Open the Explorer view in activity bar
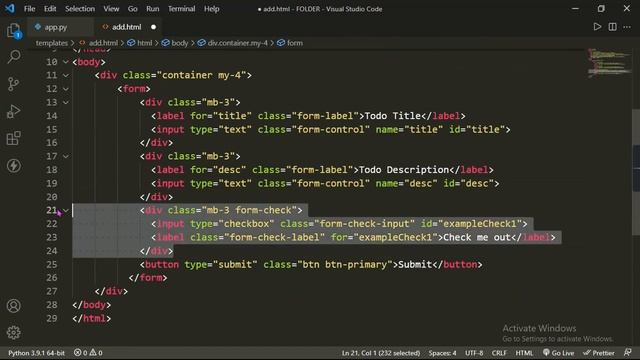Image resolution: width=640 pixels, height=360 pixels. (13, 30)
